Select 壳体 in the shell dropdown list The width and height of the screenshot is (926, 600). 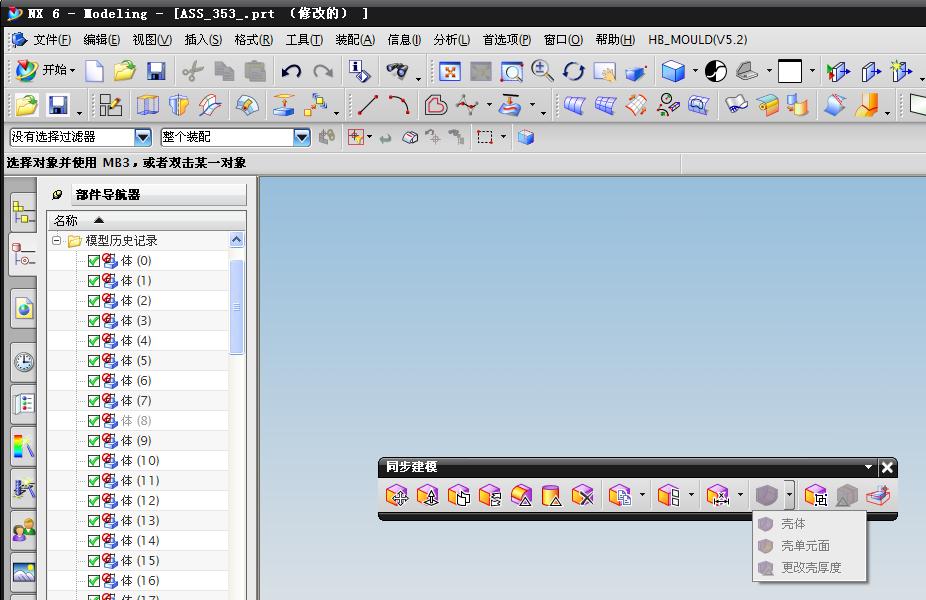(810, 524)
